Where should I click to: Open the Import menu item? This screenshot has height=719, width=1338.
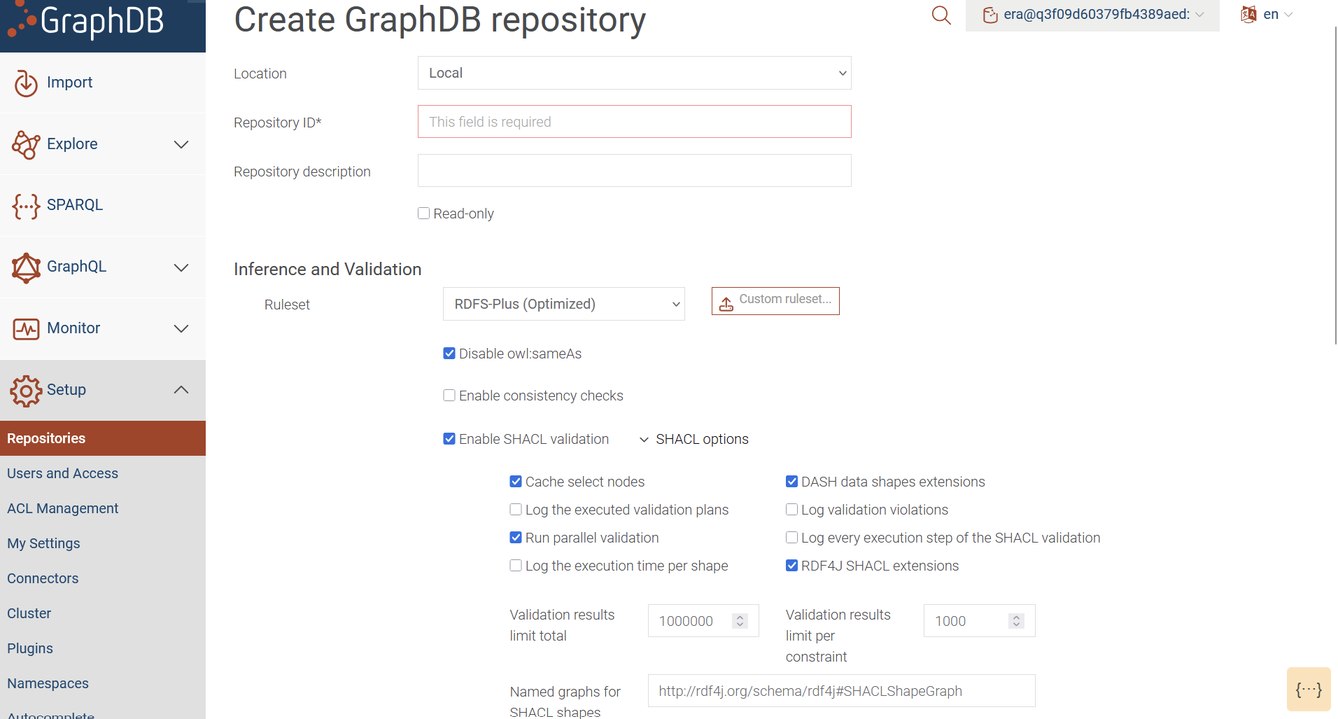pos(103,83)
